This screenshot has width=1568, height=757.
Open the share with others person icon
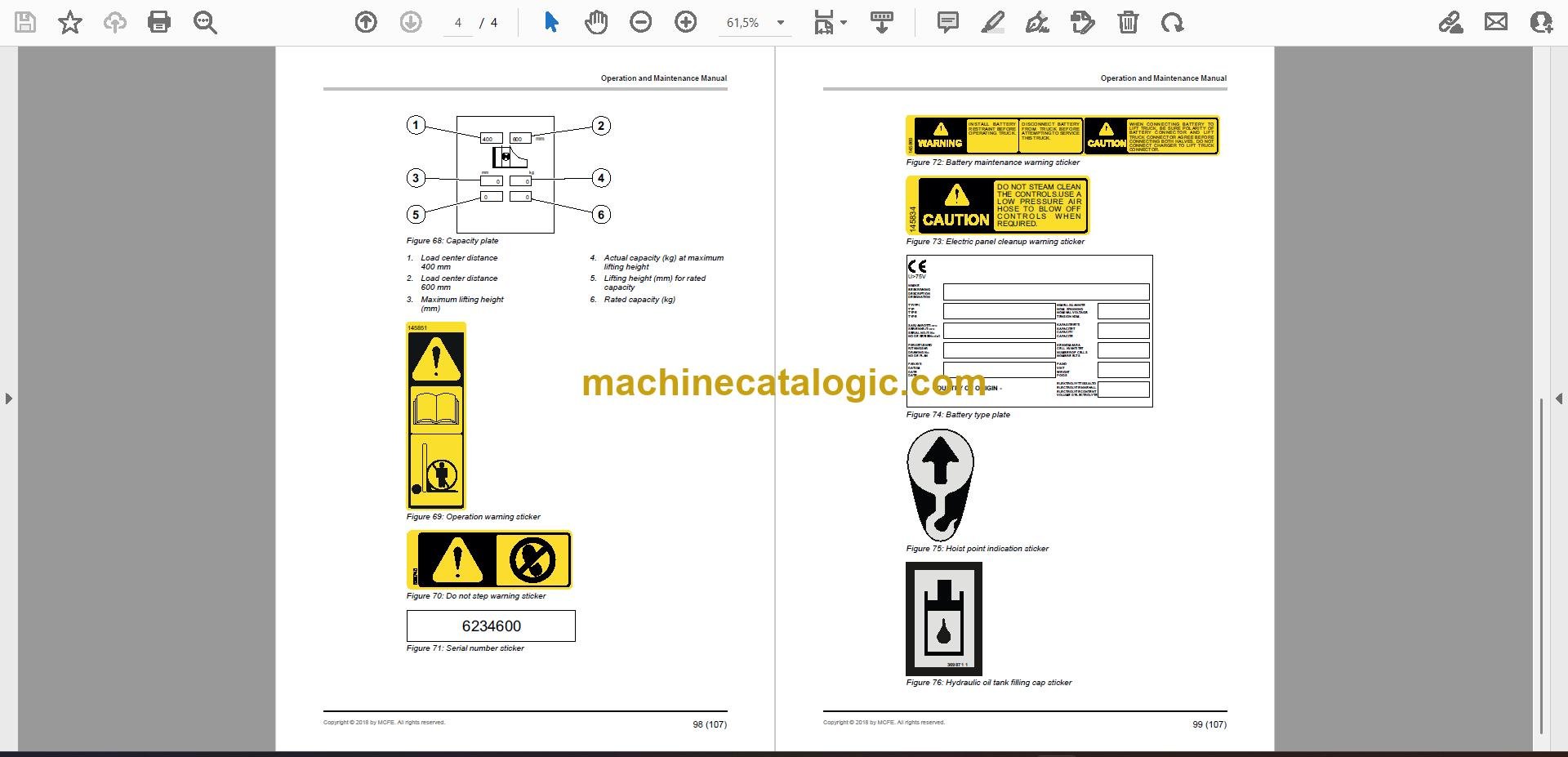click(1541, 23)
